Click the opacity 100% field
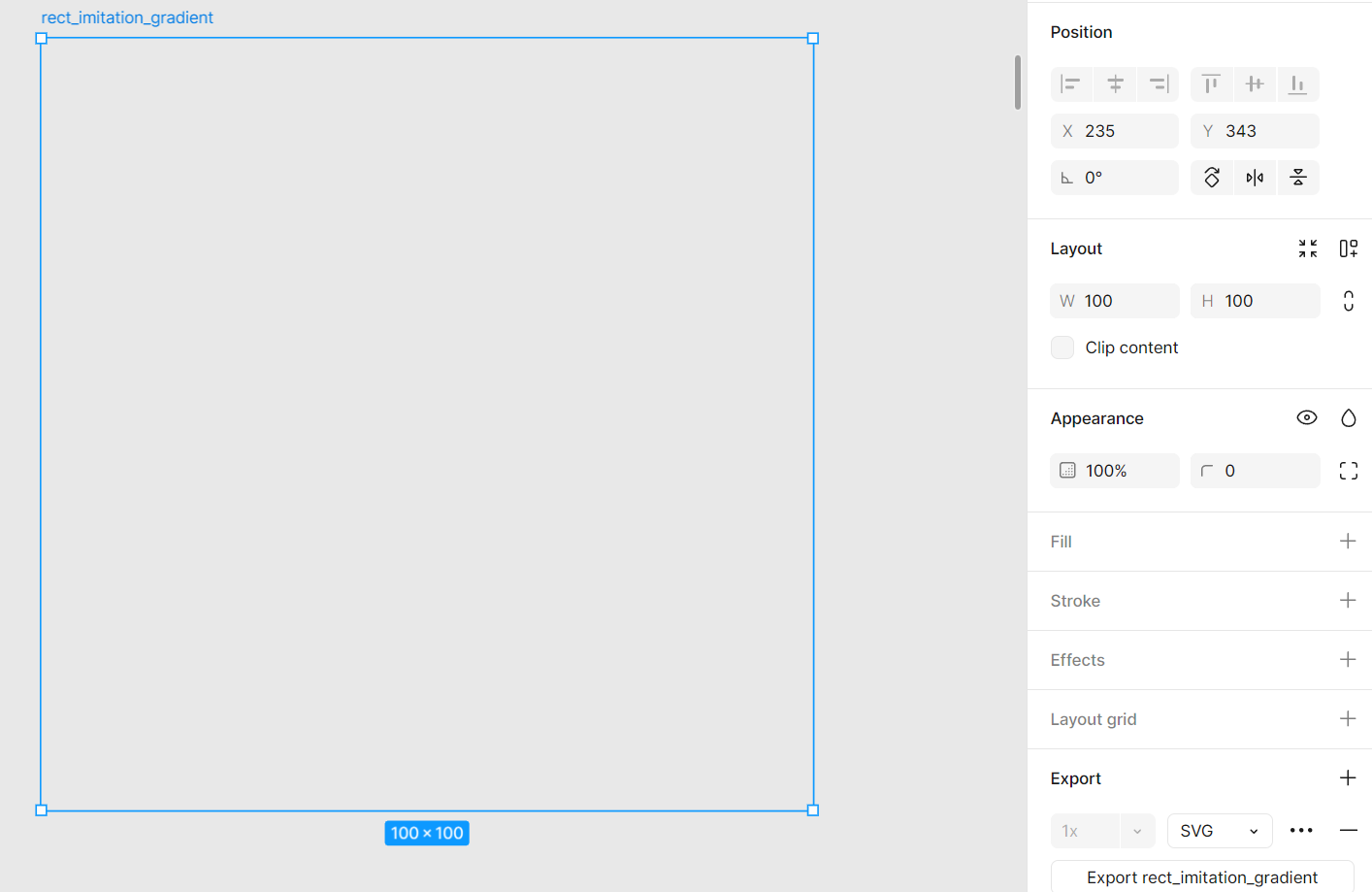 1115,471
